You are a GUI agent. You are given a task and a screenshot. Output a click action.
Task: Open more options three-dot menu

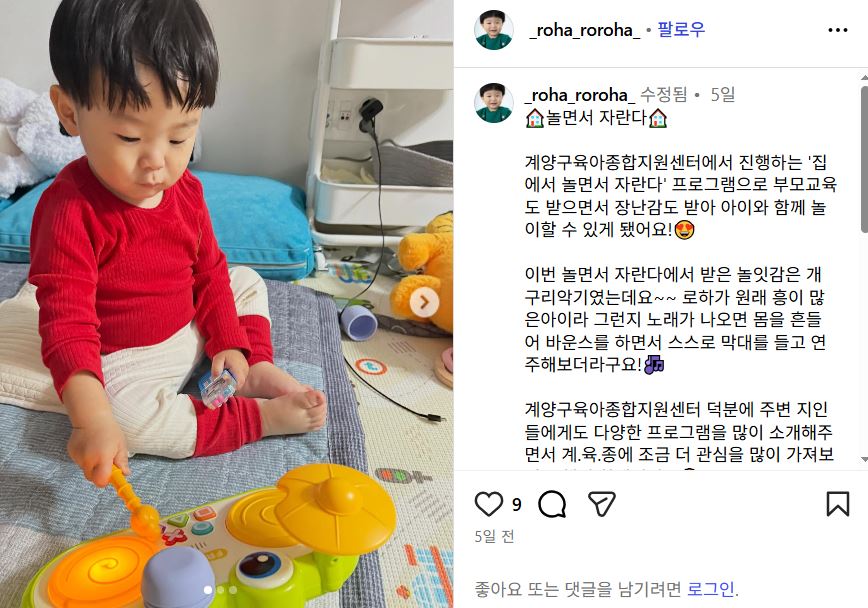click(x=838, y=30)
